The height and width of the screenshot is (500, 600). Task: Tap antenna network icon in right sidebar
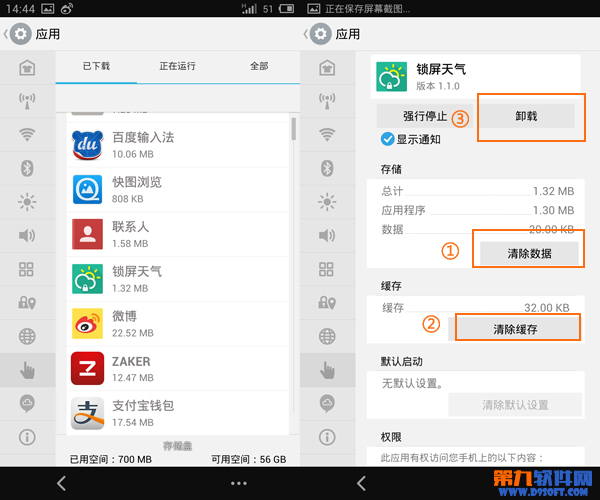tap(327, 101)
